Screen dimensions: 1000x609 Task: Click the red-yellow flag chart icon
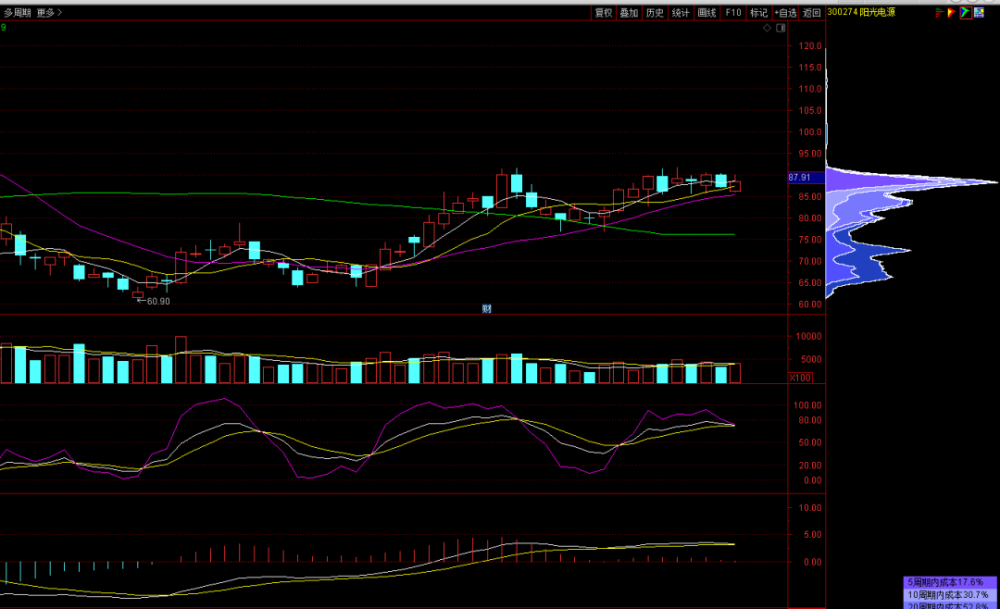tap(953, 13)
